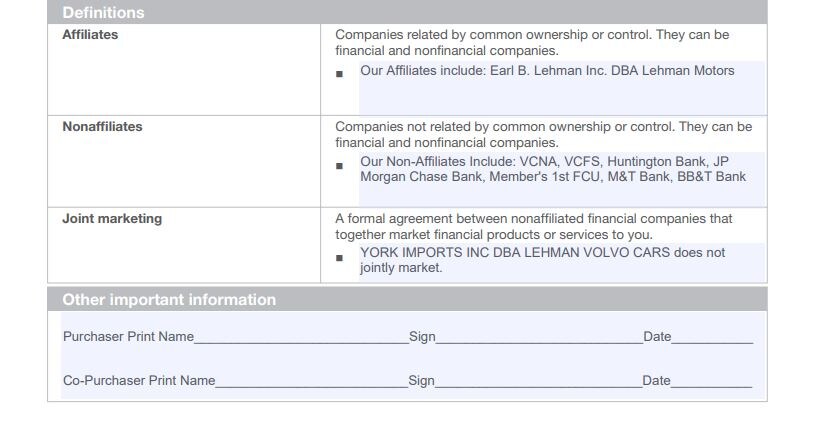Click the Nonaffiliates definition paragraph text
Viewport: 815px width, 446px height.
tap(544, 135)
